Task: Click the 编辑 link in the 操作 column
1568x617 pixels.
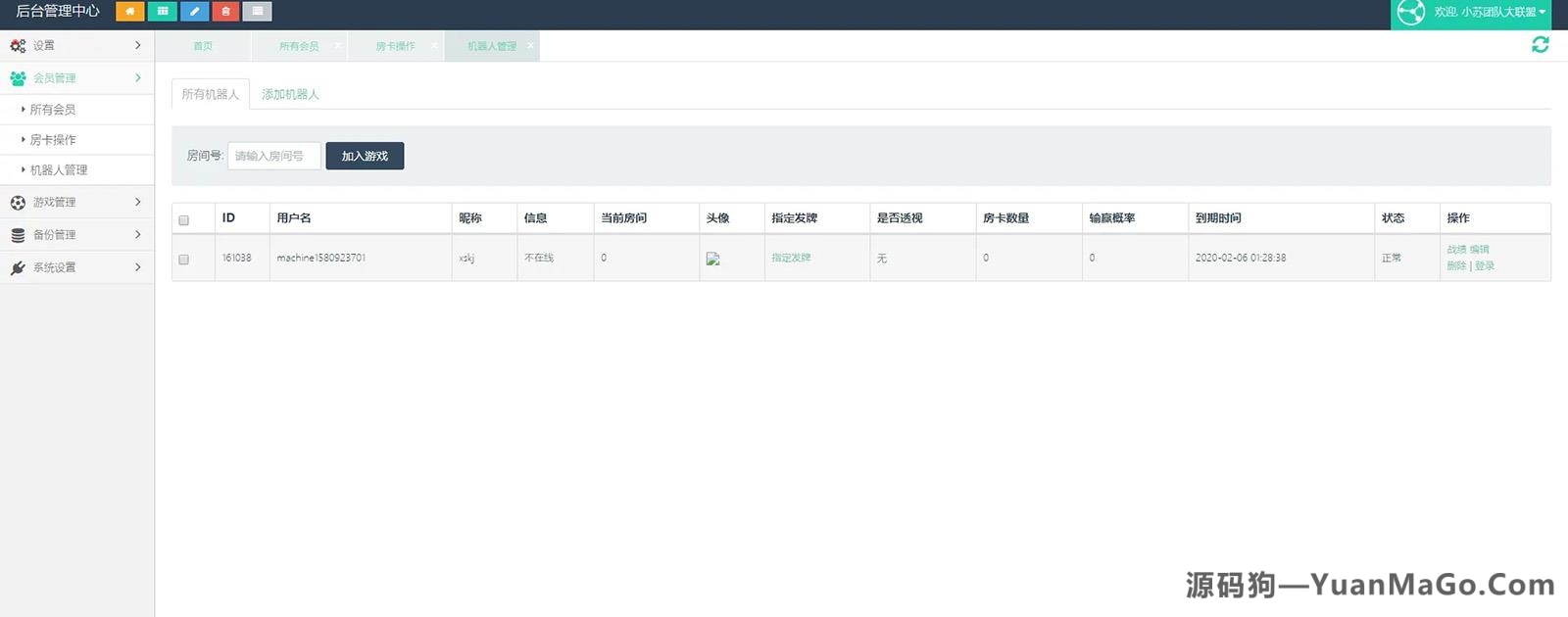Action: pos(1480,250)
